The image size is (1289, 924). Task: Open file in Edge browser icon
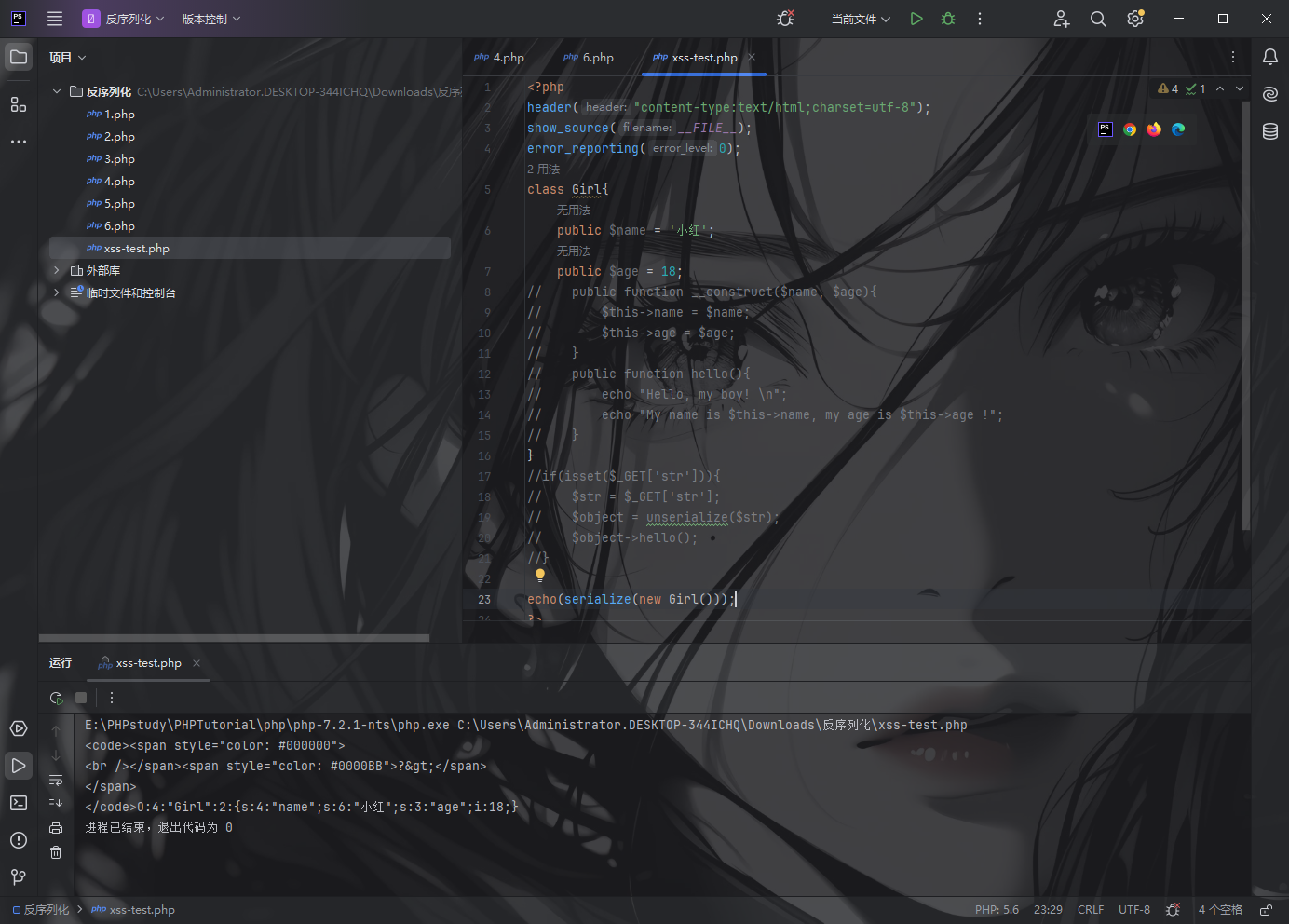tap(1178, 129)
